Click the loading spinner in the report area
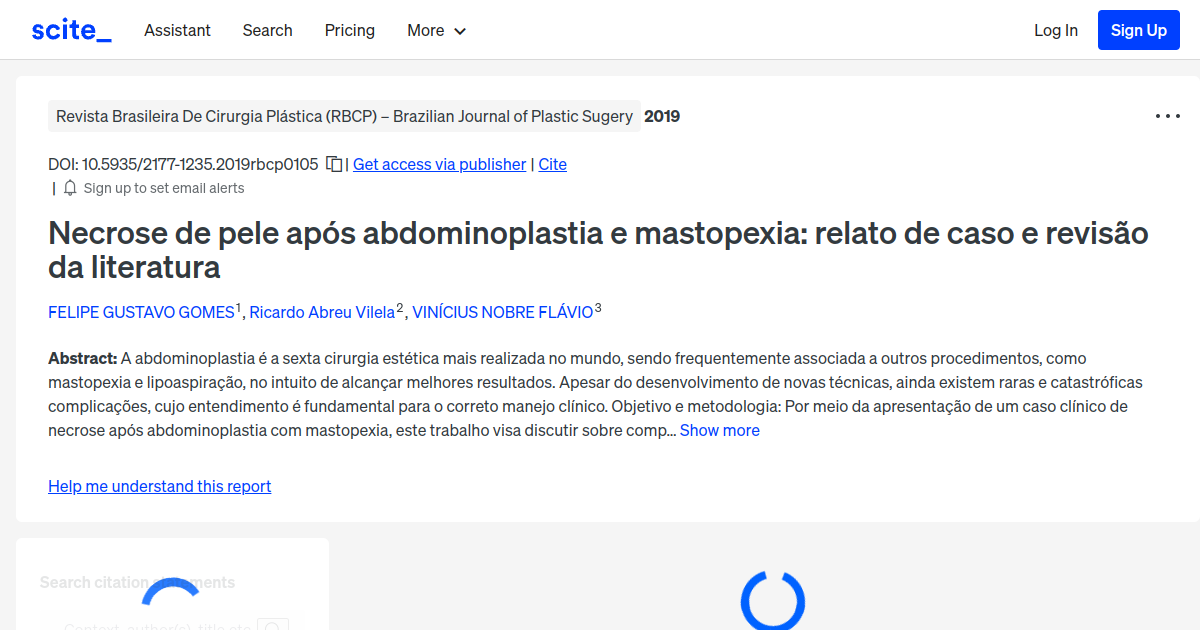 pos(773,600)
